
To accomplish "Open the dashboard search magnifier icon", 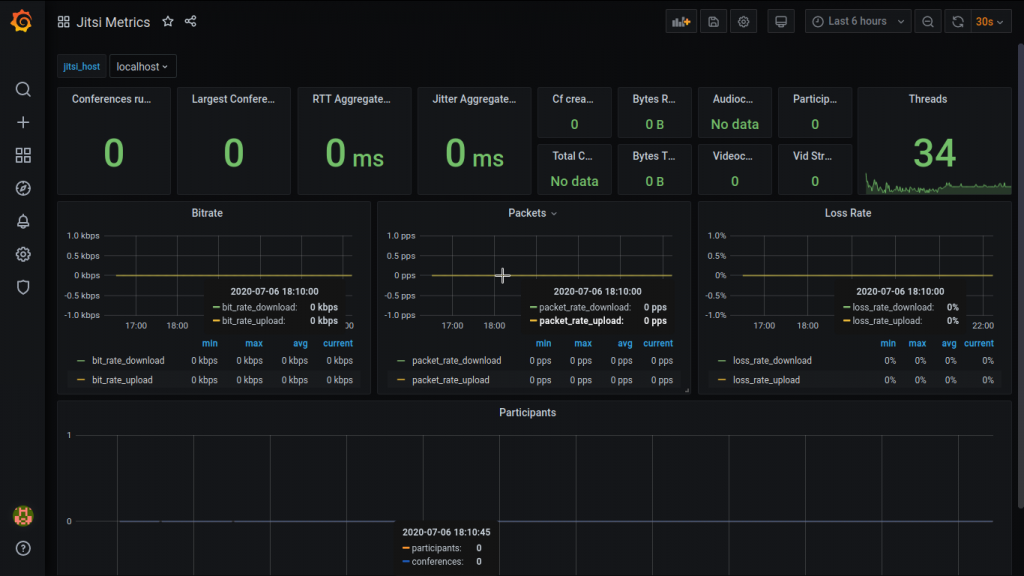I will (23, 89).
